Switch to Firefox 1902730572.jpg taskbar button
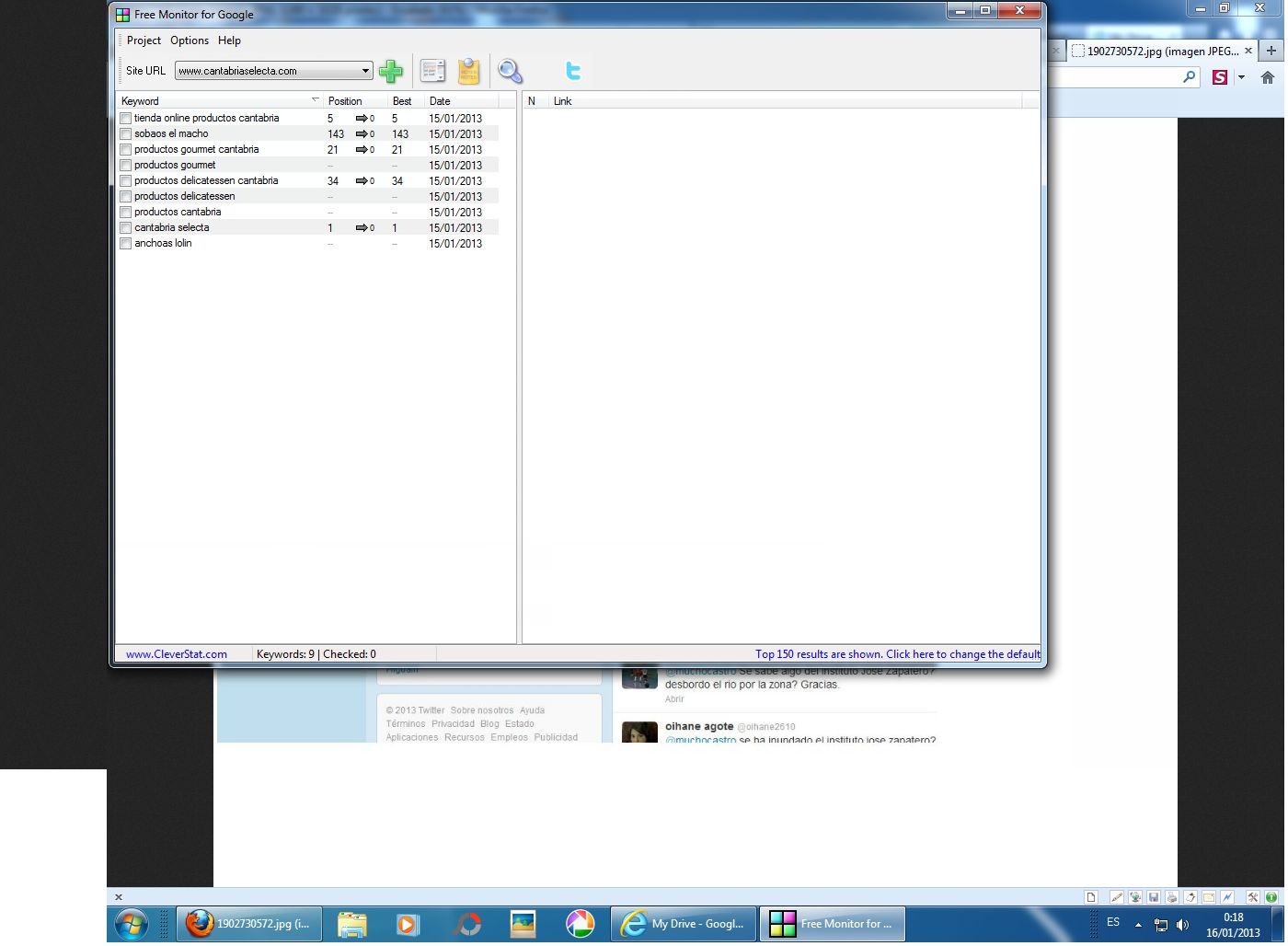The width and height of the screenshot is (1288, 946). [249, 924]
